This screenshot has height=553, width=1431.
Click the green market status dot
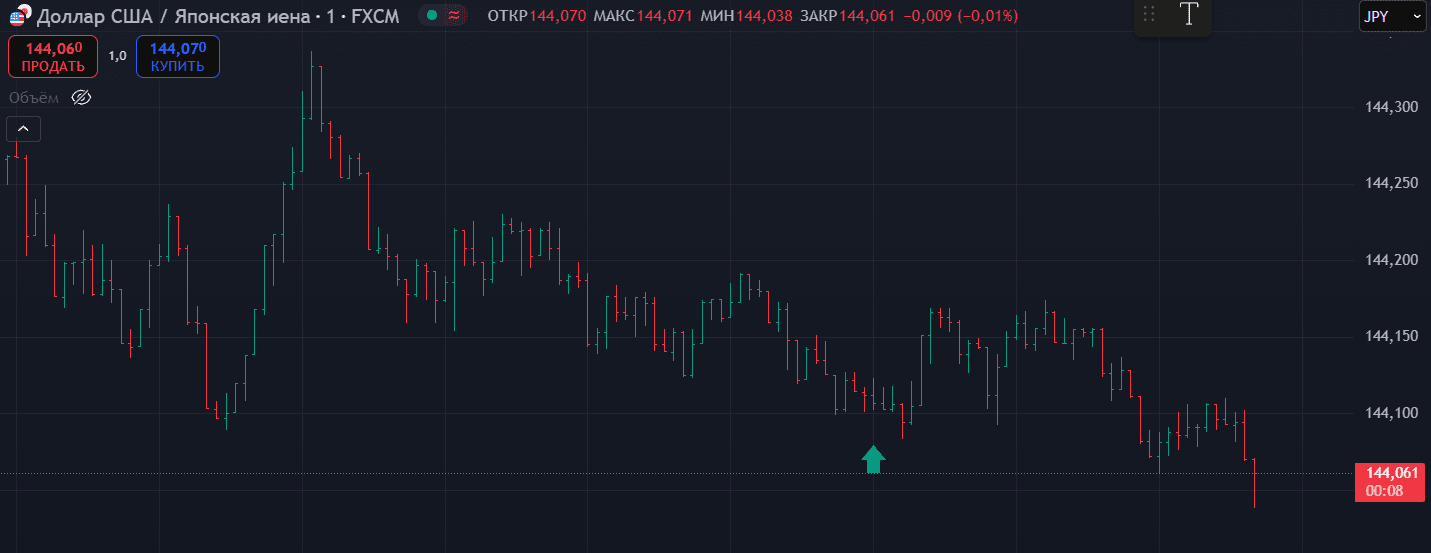click(431, 16)
